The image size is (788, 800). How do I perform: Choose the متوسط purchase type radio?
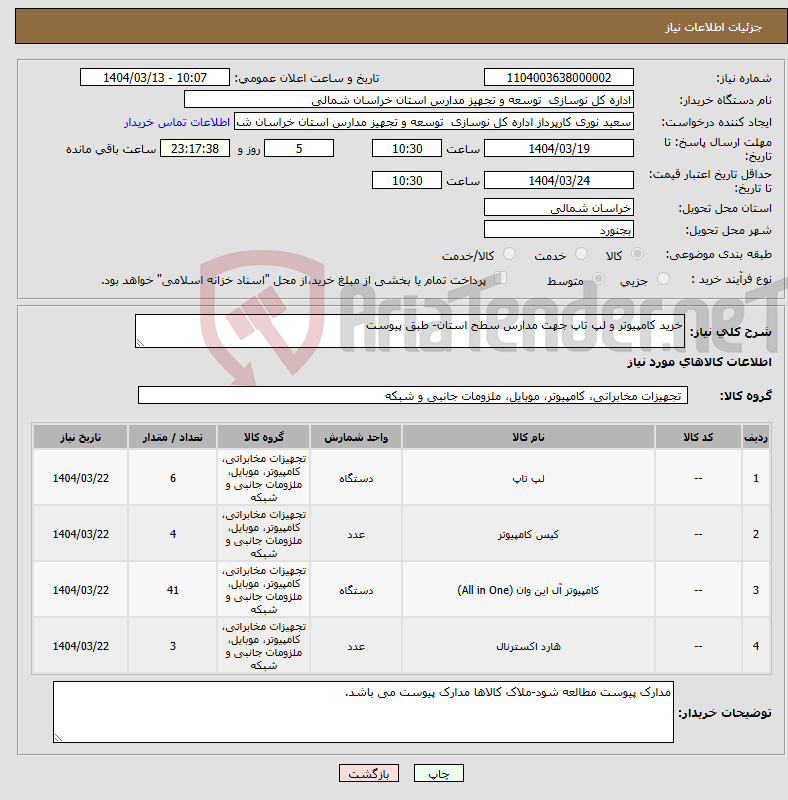[599, 279]
